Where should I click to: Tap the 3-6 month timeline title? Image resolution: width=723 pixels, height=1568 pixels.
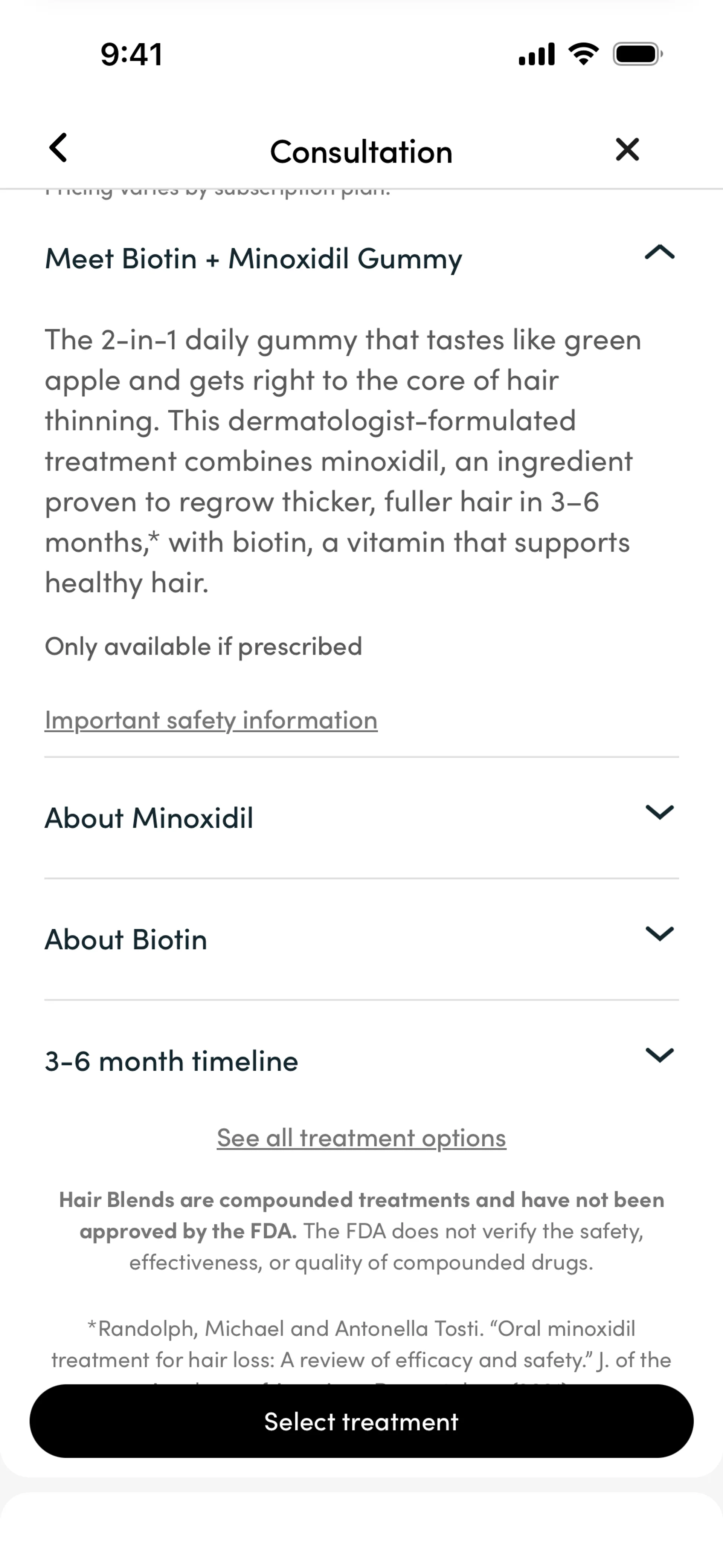[x=171, y=1062]
